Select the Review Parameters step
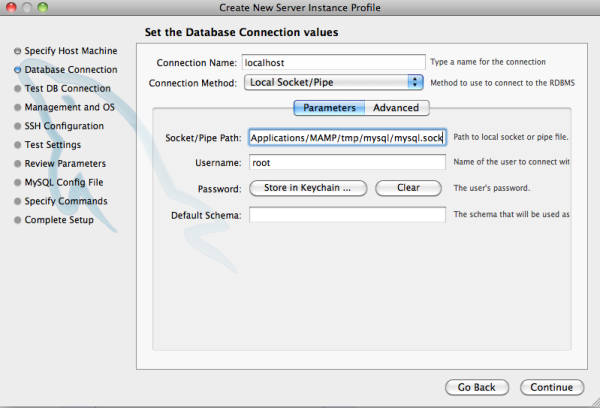 (65, 164)
